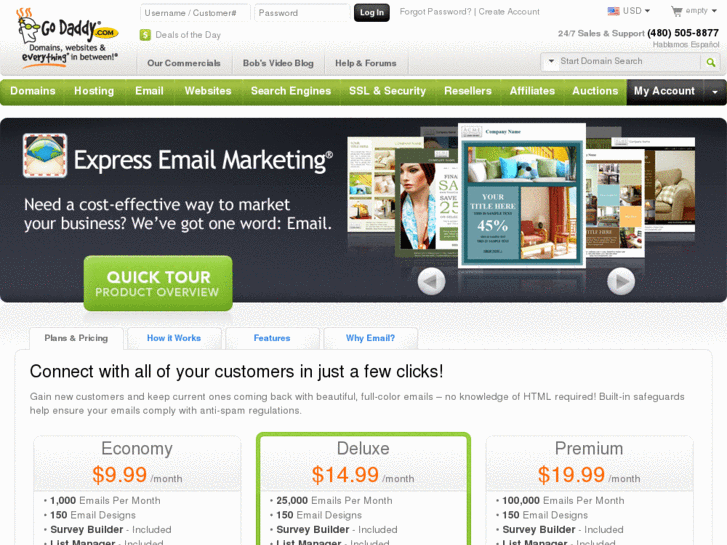Click the GoDaddy logo

click(68, 38)
